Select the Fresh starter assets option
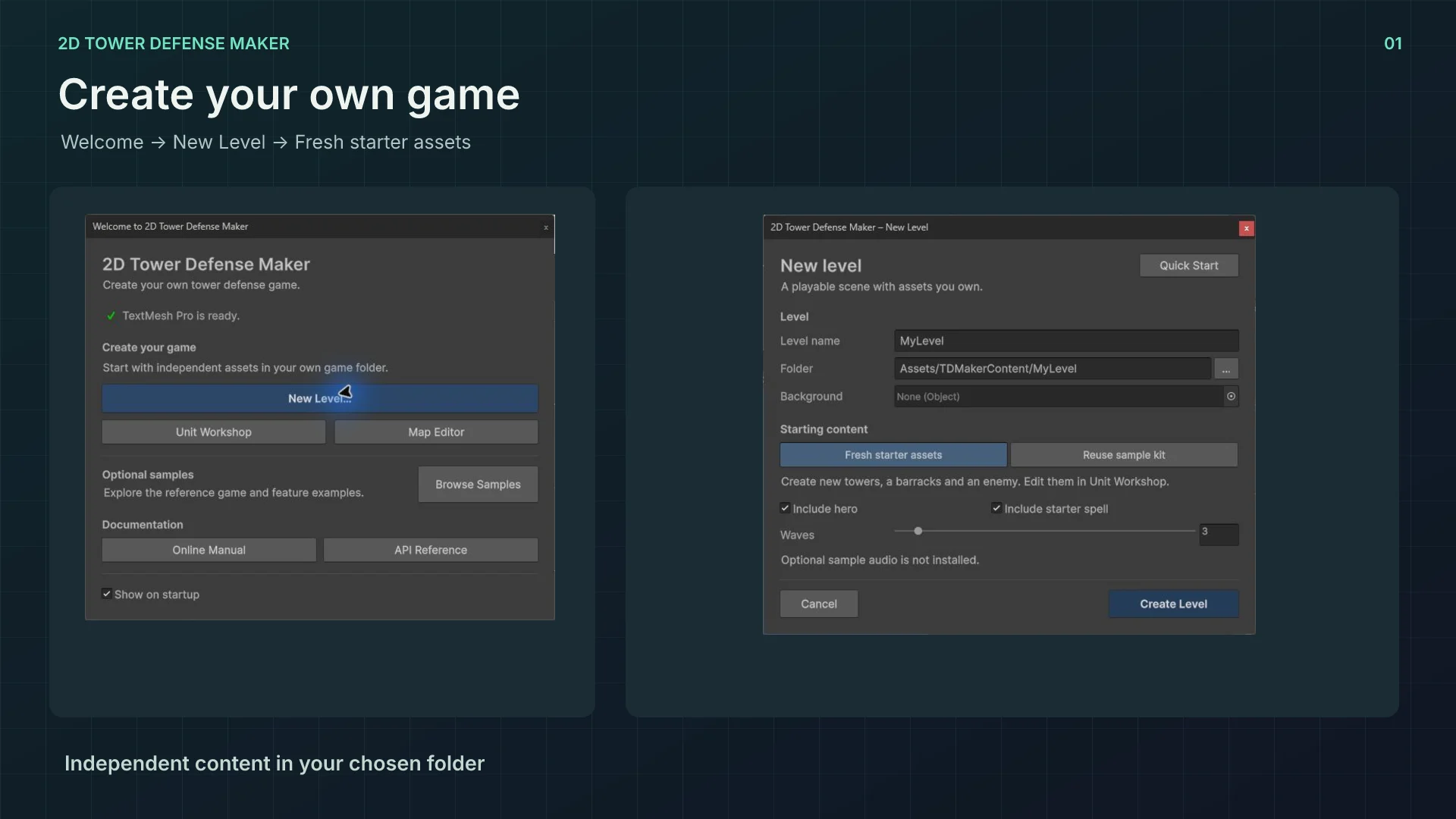This screenshot has width=1456, height=819. coord(893,455)
